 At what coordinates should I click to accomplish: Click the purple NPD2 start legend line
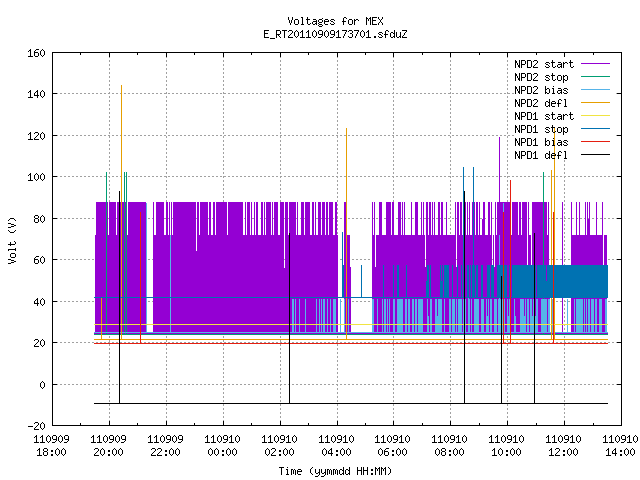click(595, 64)
